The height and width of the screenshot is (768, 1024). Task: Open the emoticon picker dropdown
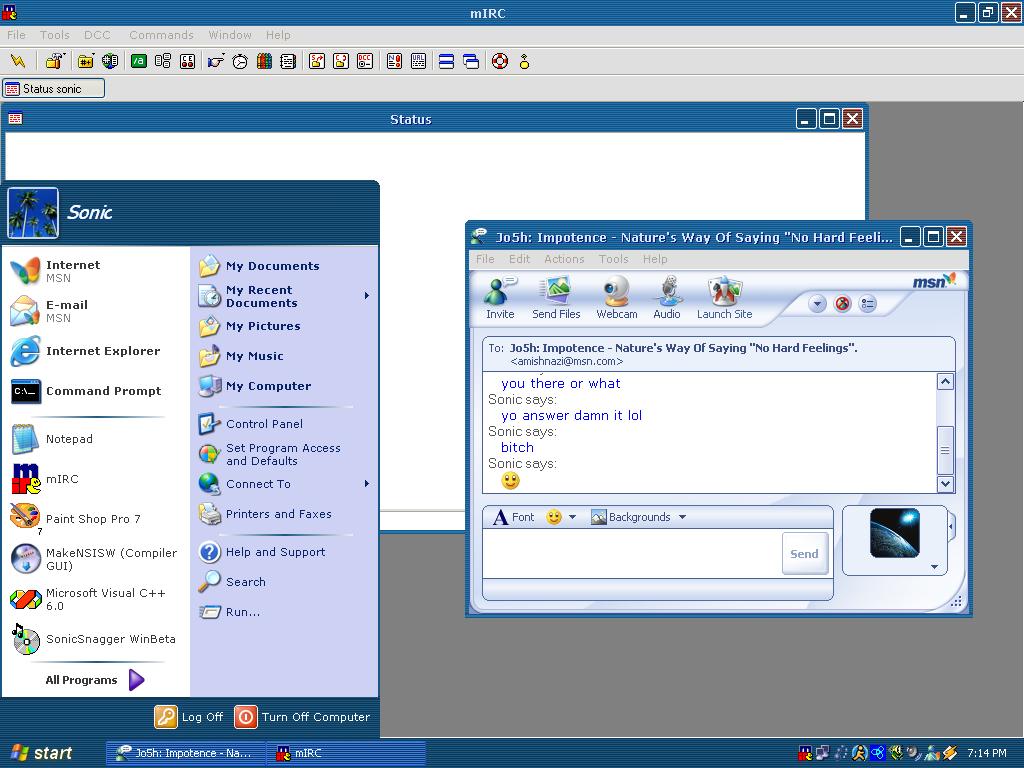click(x=572, y=518)
